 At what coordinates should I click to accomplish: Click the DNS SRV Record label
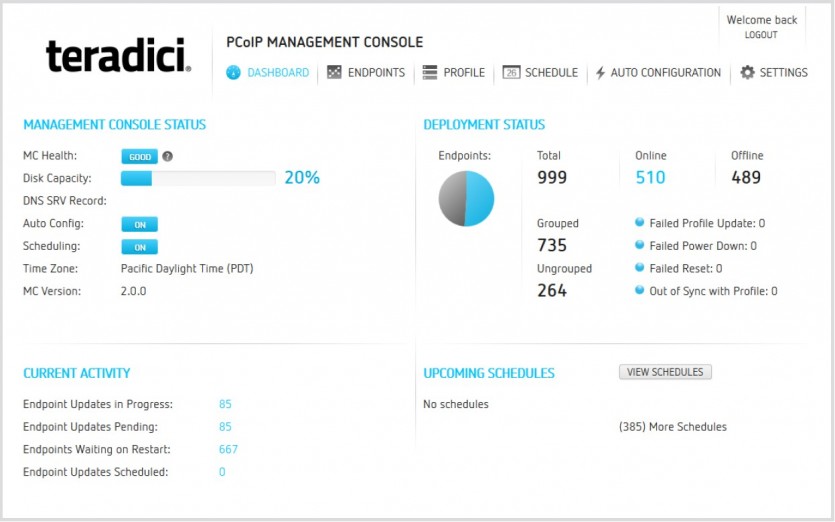pyautogui.click(x=64, y=201)
